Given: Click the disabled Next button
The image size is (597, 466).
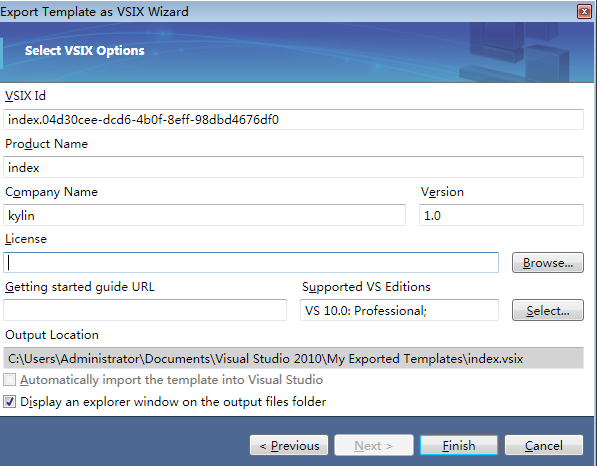Looking at the screenshot, I should click(x=374, y=445).
